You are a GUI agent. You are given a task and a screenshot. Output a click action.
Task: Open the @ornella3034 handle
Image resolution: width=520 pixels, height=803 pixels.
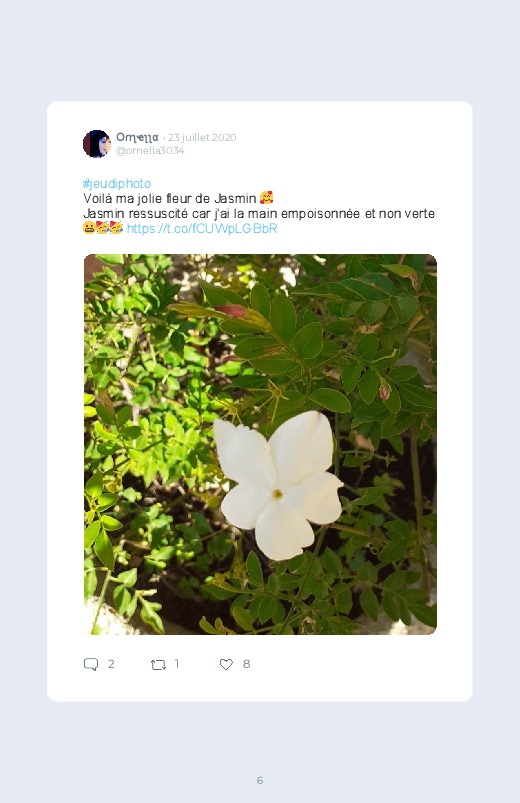[x=150, y=151]
